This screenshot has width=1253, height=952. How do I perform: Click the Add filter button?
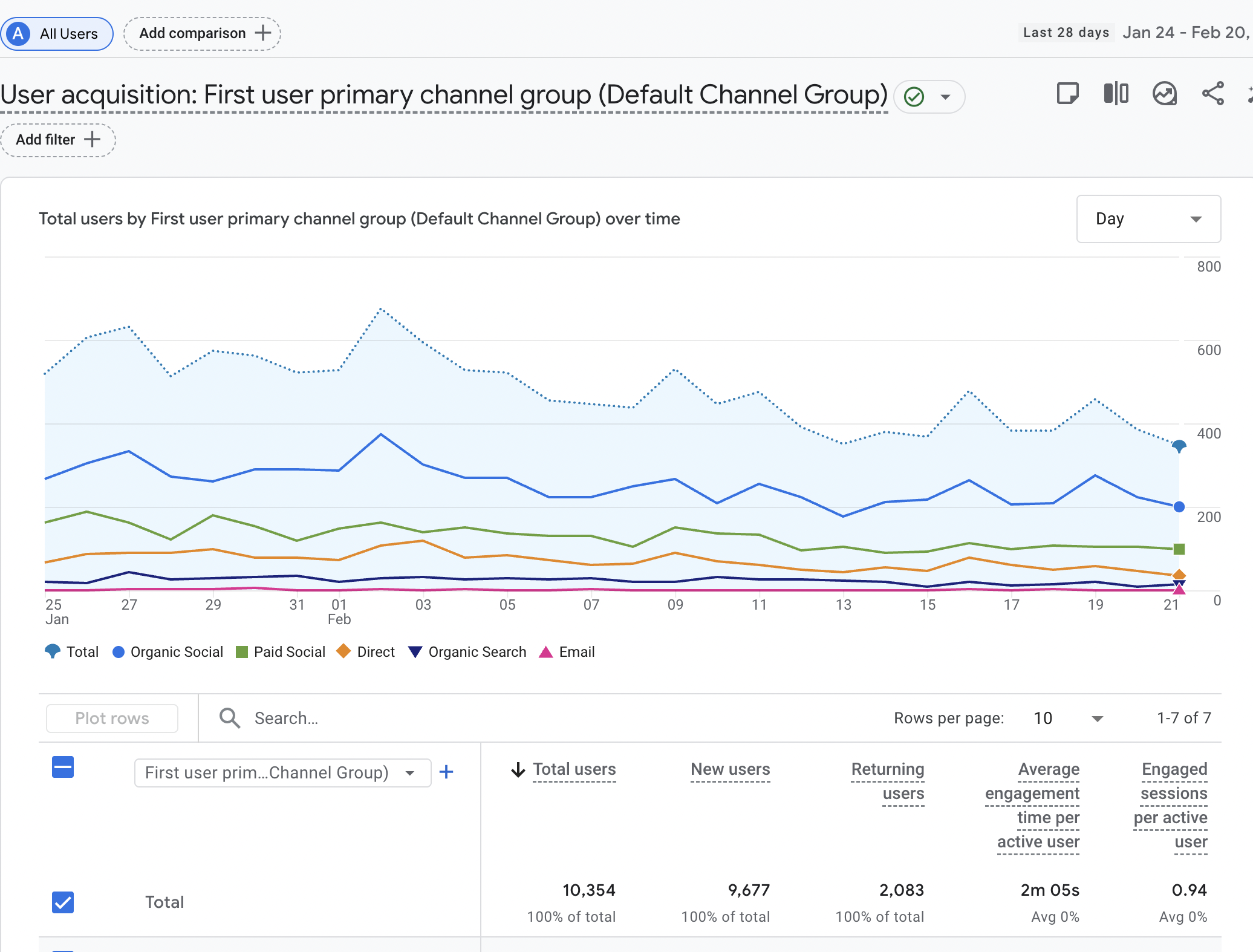pyautogui.click(x=57, y=140)
